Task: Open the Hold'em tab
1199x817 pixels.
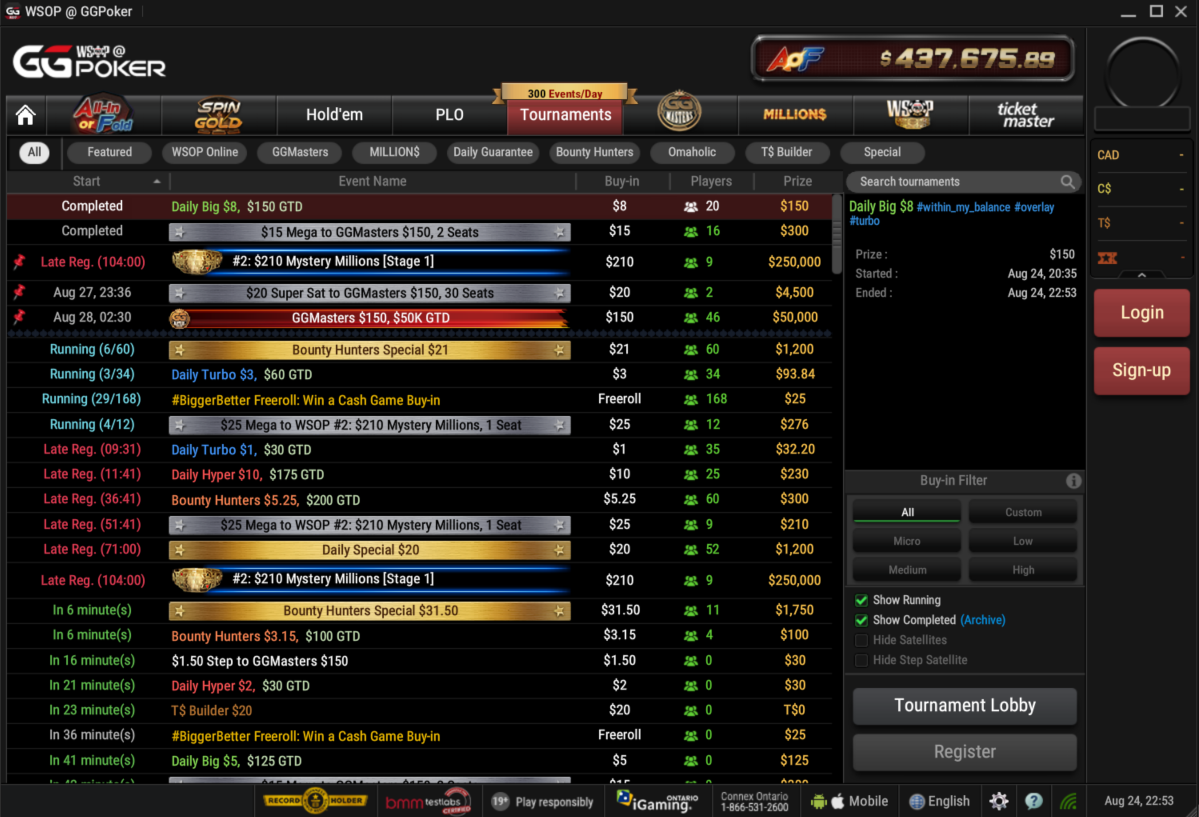Action: pos(334,115)
